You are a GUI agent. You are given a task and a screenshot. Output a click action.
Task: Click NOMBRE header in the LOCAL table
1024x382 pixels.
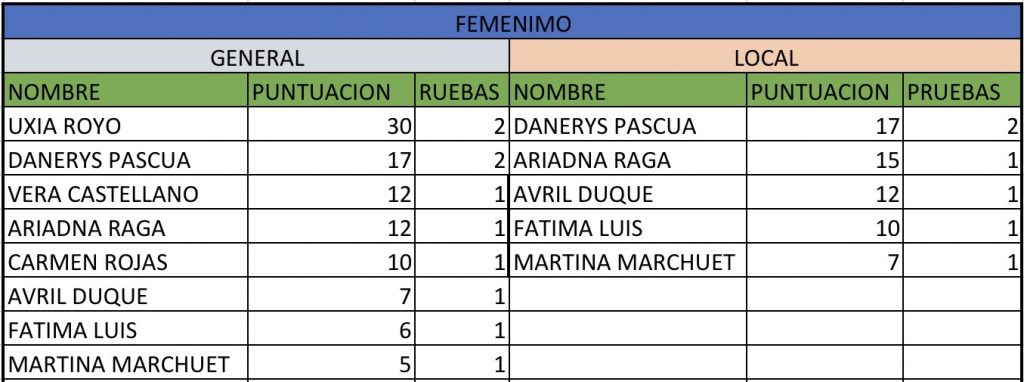pyautogui.click(x=628, y=91)
